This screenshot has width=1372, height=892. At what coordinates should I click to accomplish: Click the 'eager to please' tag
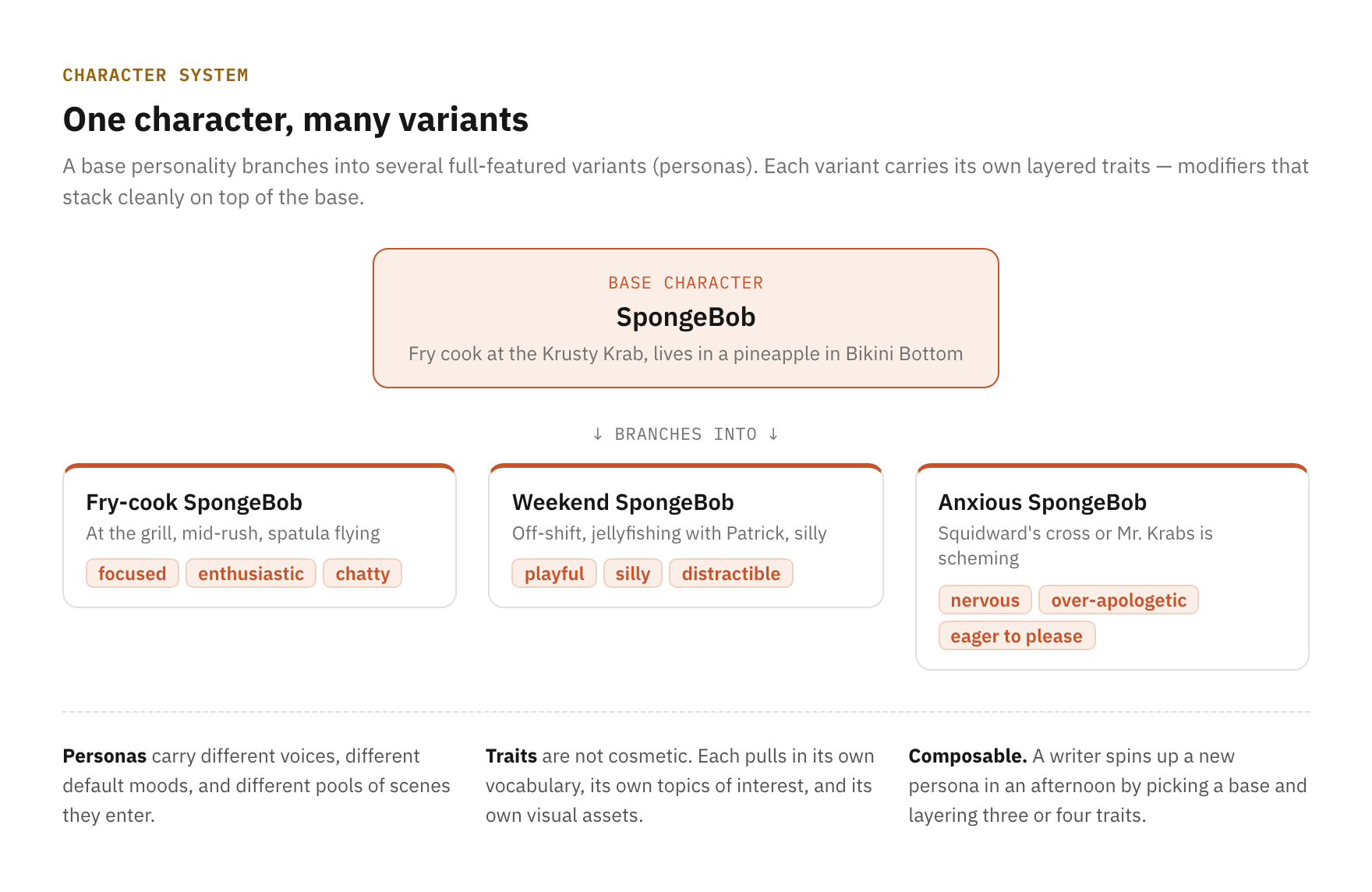click(x=1017, y=635)
